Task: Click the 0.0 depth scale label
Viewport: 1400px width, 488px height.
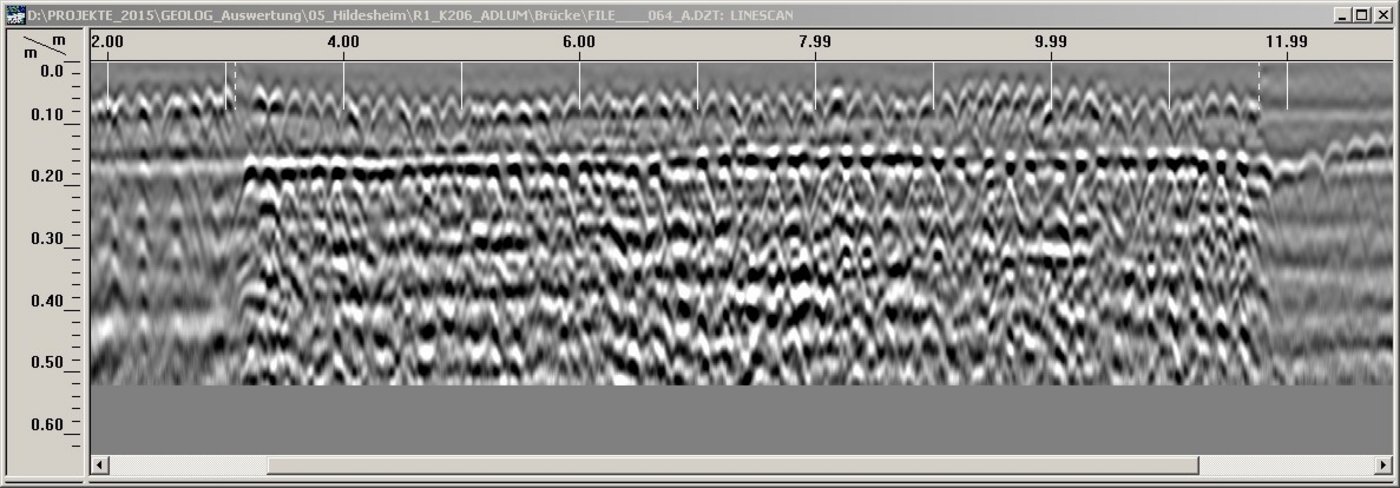Action: pos(52,72)
